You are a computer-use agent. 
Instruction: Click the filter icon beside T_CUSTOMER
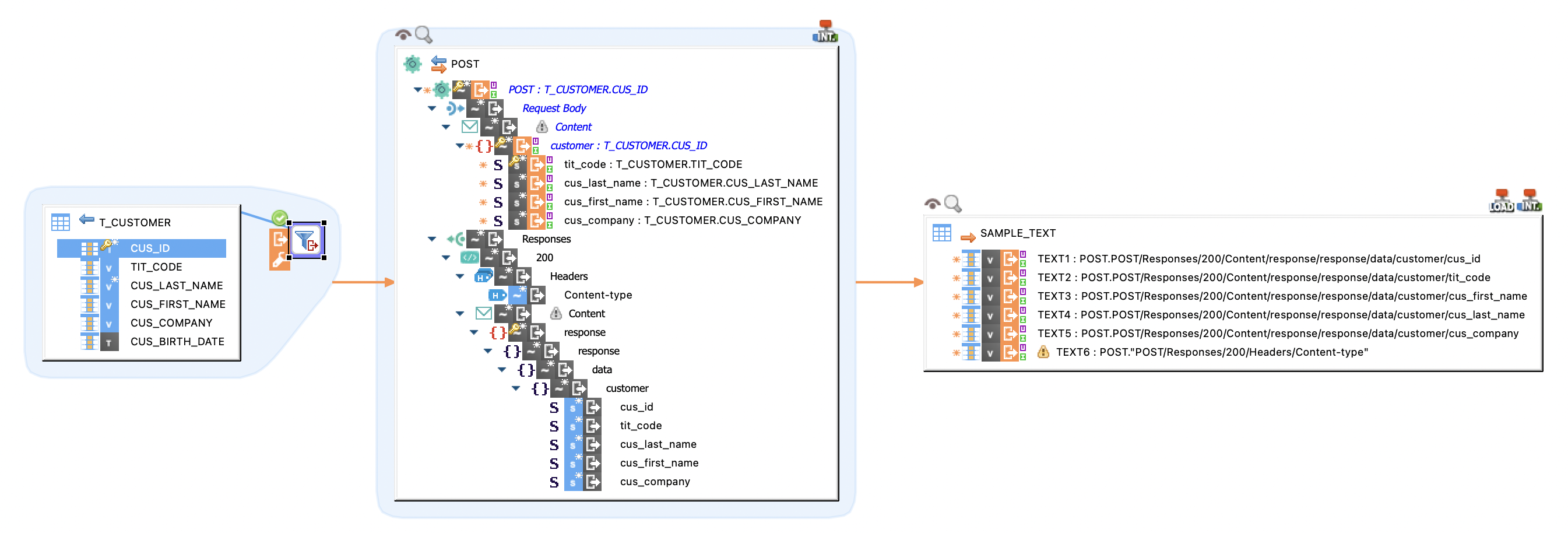[x=306, y=240]
